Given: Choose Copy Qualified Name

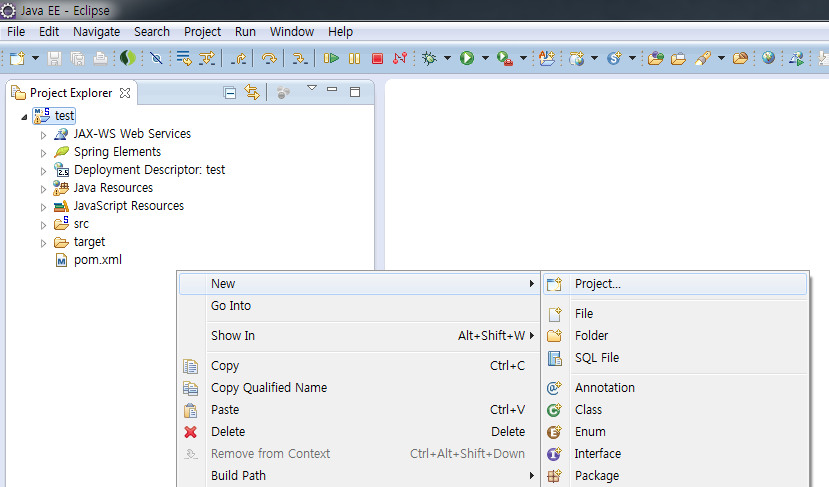Looking at the screenshot, I should (x=359, y=388).
